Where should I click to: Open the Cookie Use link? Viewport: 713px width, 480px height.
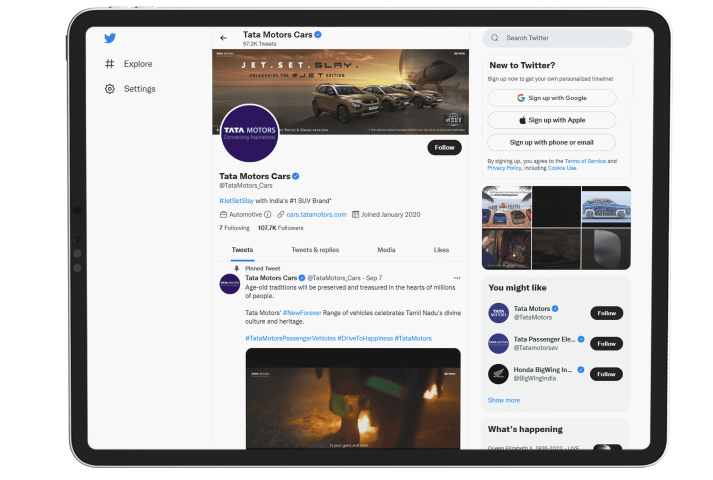coord(562,168)
